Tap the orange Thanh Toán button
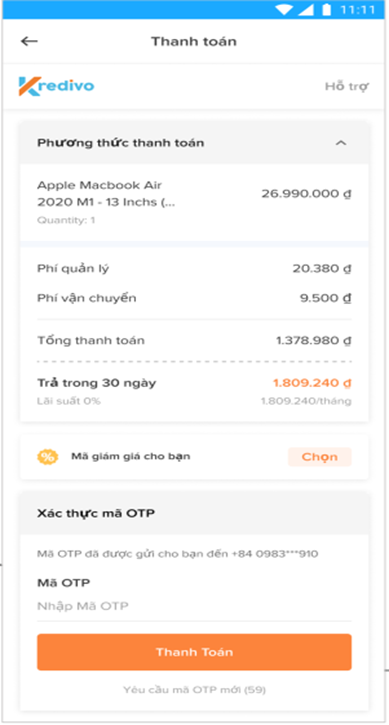The image size is (389, 725). 194,652
